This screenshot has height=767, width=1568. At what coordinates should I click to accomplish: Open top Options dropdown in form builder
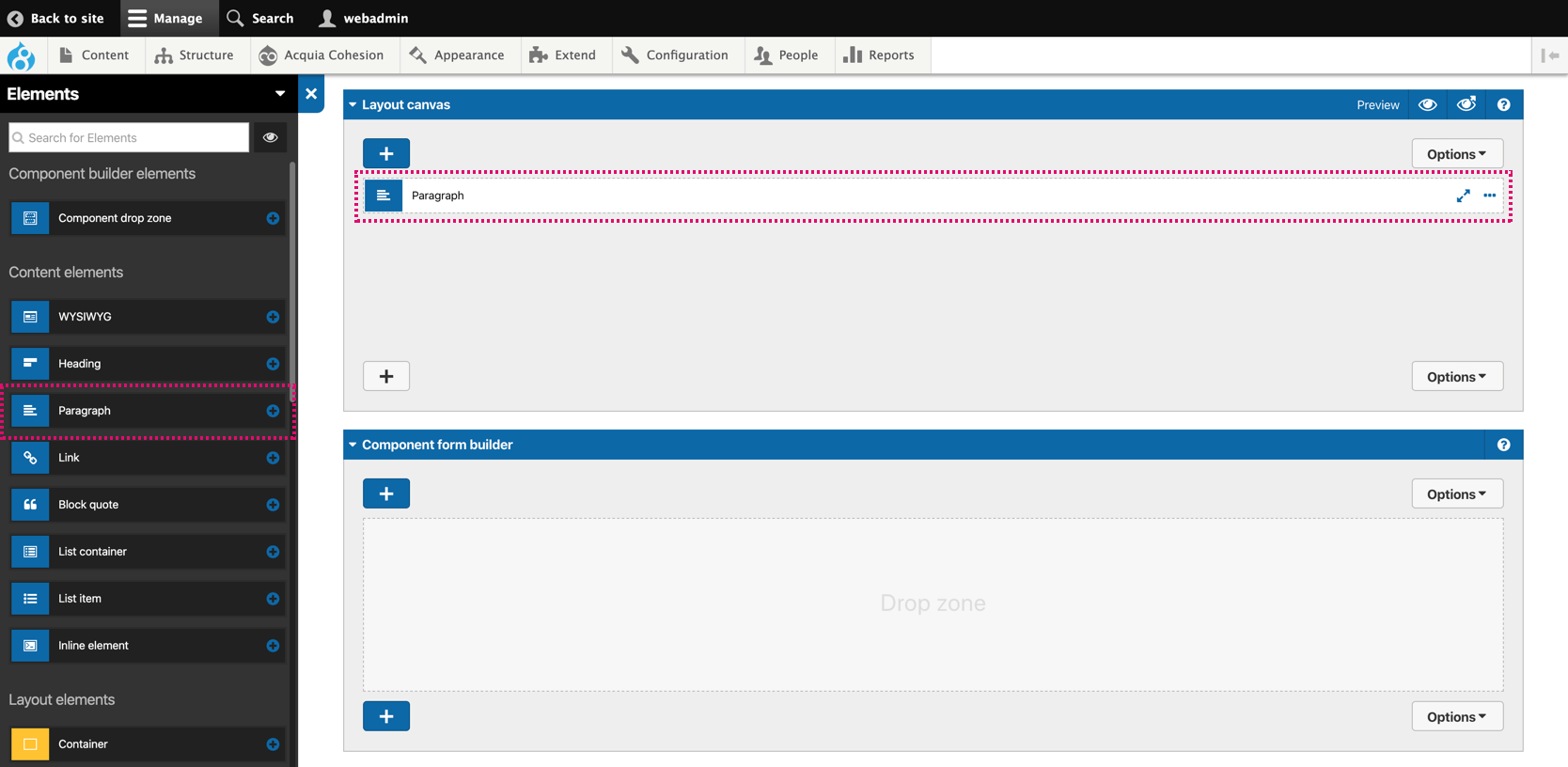click(x=1457, y=494)
